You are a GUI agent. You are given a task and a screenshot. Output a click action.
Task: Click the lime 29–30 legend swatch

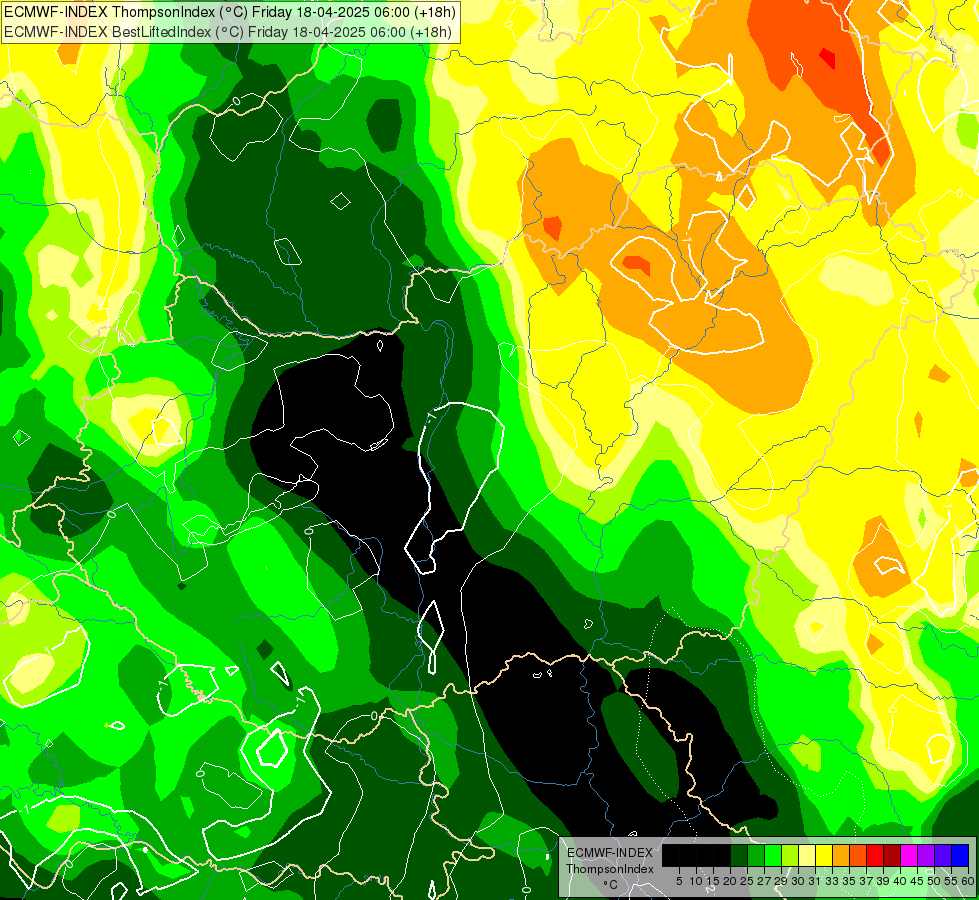point(790,855)
